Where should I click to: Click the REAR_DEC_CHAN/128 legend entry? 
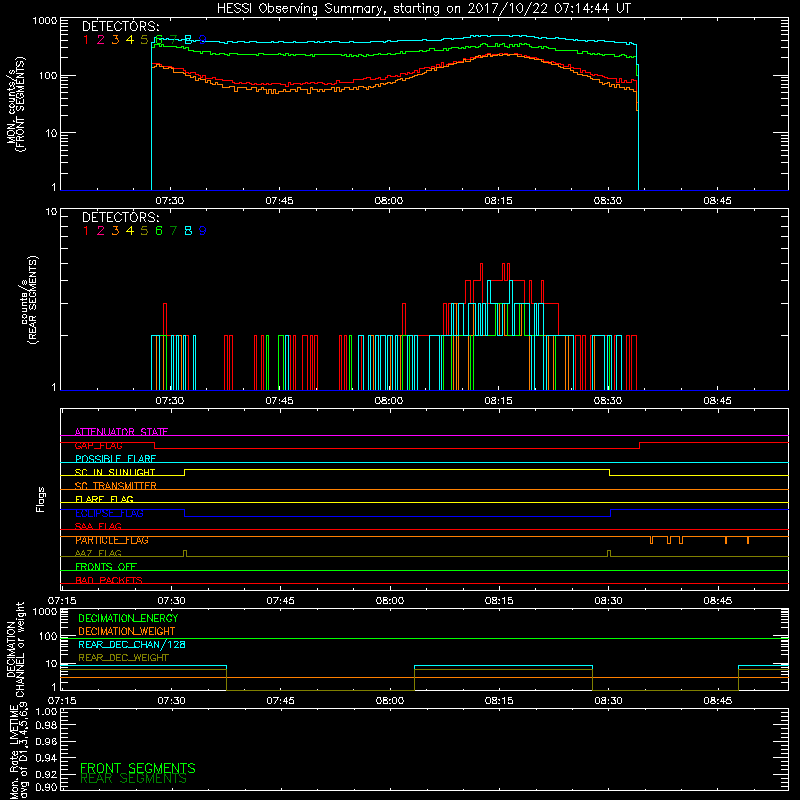132,645
